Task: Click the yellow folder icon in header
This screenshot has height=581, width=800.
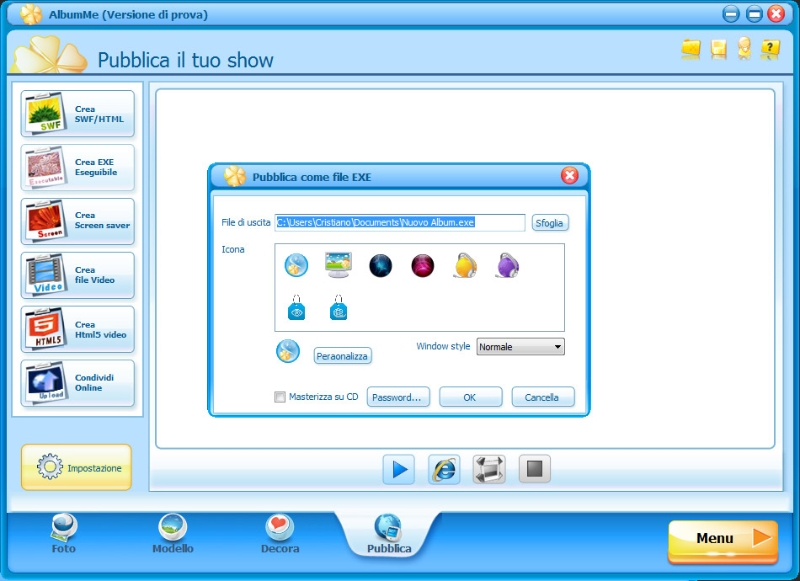Action: pos(691,49)
